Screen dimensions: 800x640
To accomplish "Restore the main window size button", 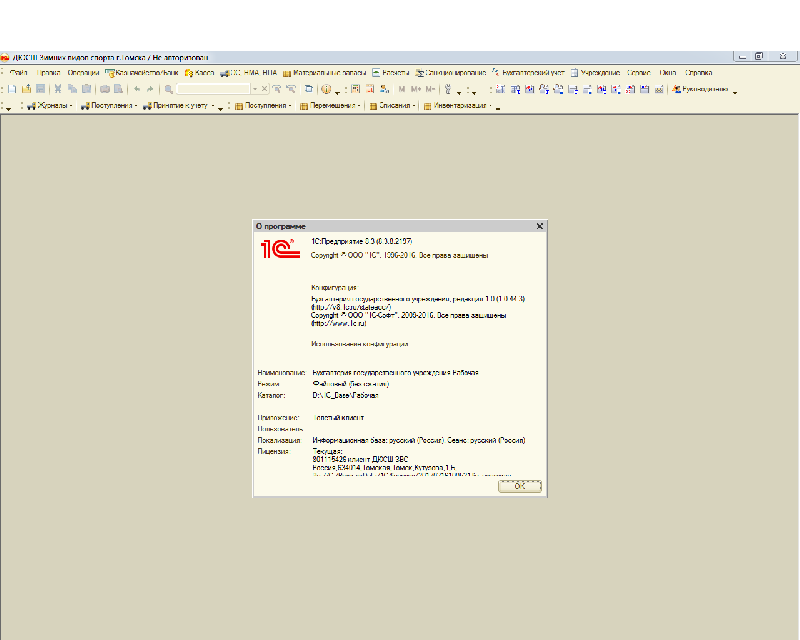I will tap(759, 57).
